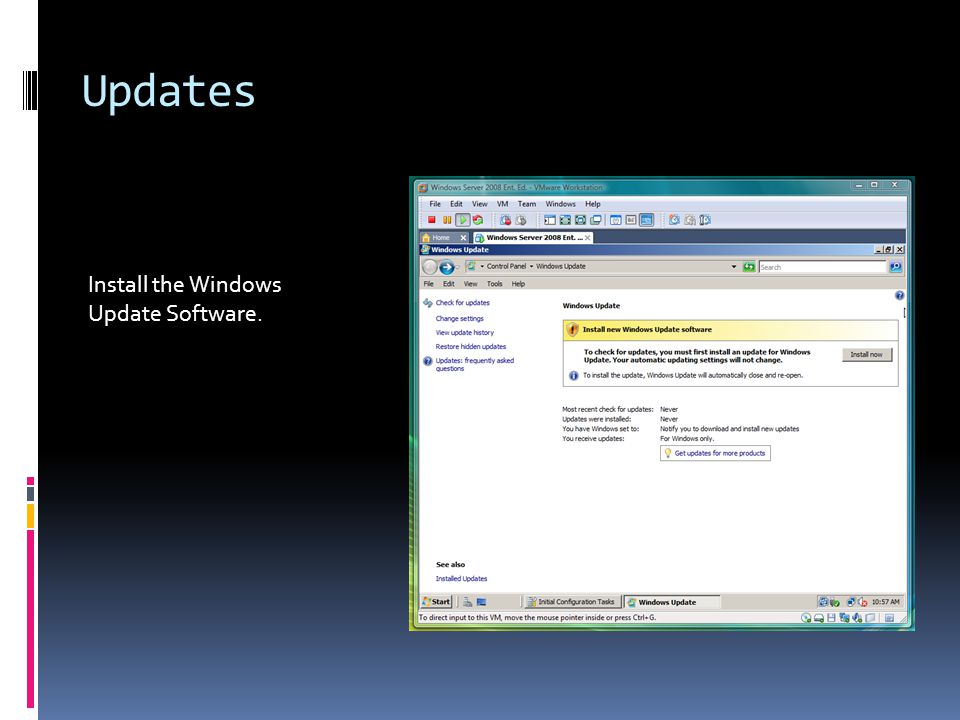Click the Appliance view toolbar icon

tap(631, 220)
